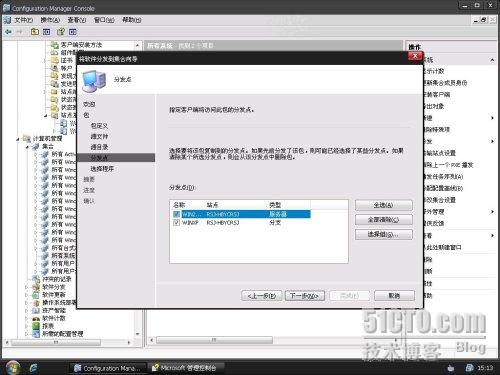The width and height of the screenshot is (500, 375).
Task: Select the 报表 node icon
Action: click(36, 326)
